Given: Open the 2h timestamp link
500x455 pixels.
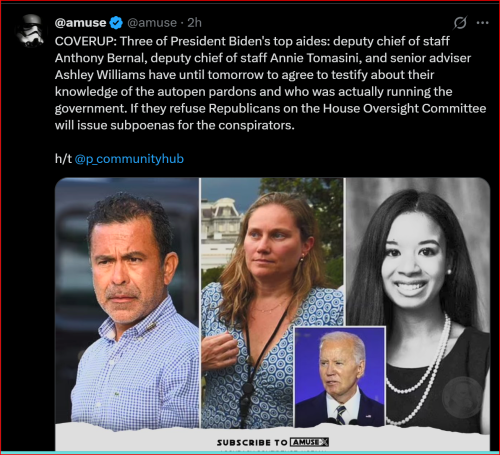Looking at the screenshot, I should [x=194, y=23].
